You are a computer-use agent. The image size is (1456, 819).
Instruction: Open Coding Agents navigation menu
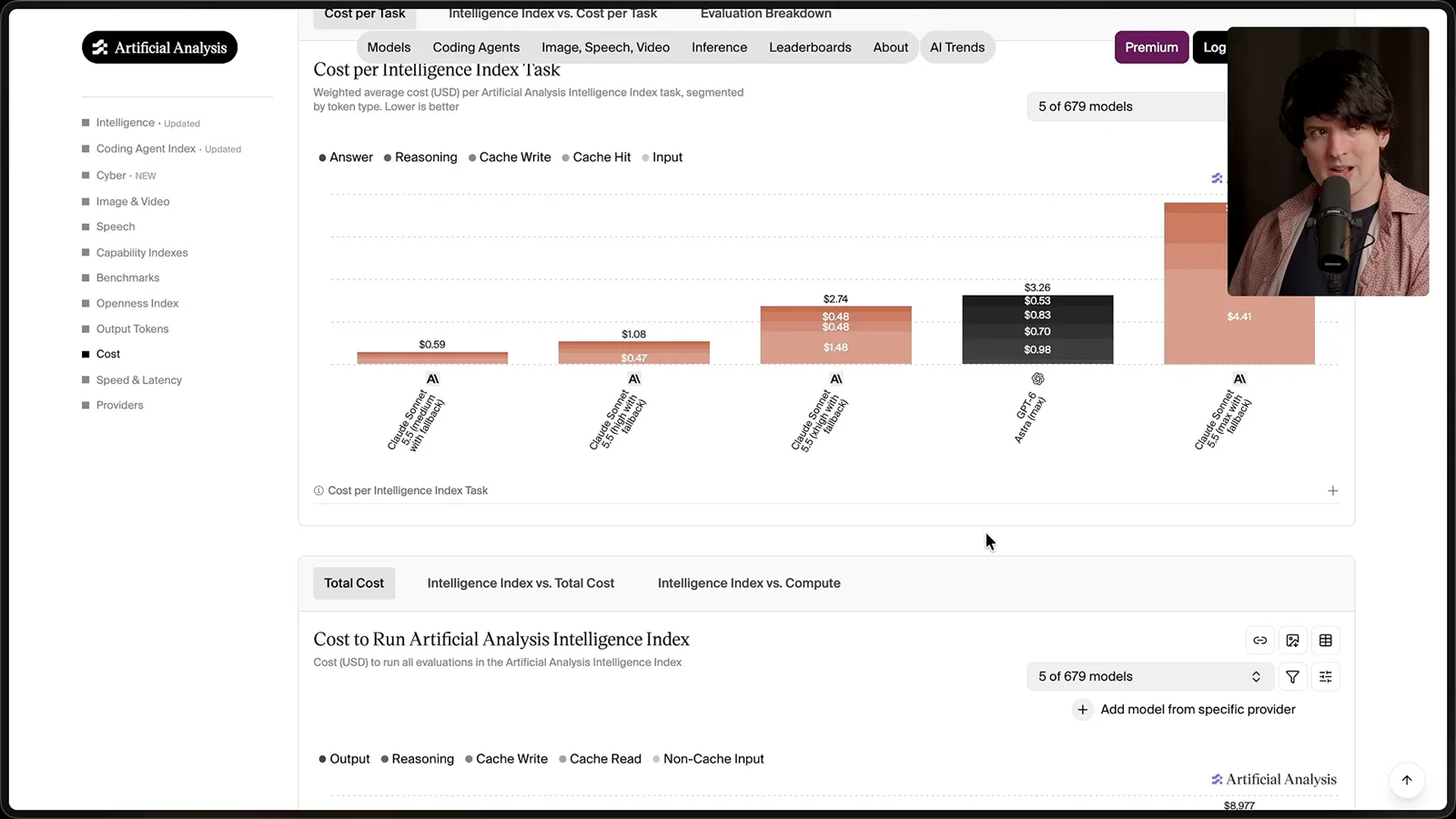point(476,47)
